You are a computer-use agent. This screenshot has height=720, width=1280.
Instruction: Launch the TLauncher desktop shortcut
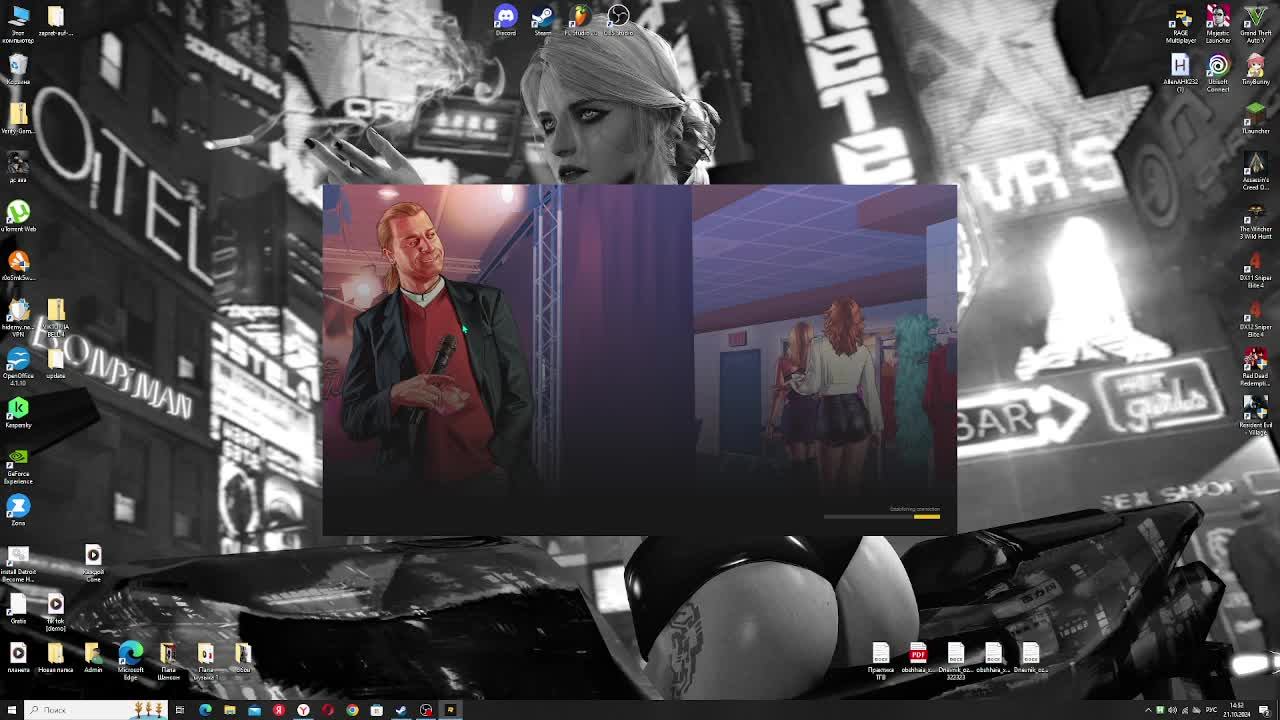(1256, 119)
